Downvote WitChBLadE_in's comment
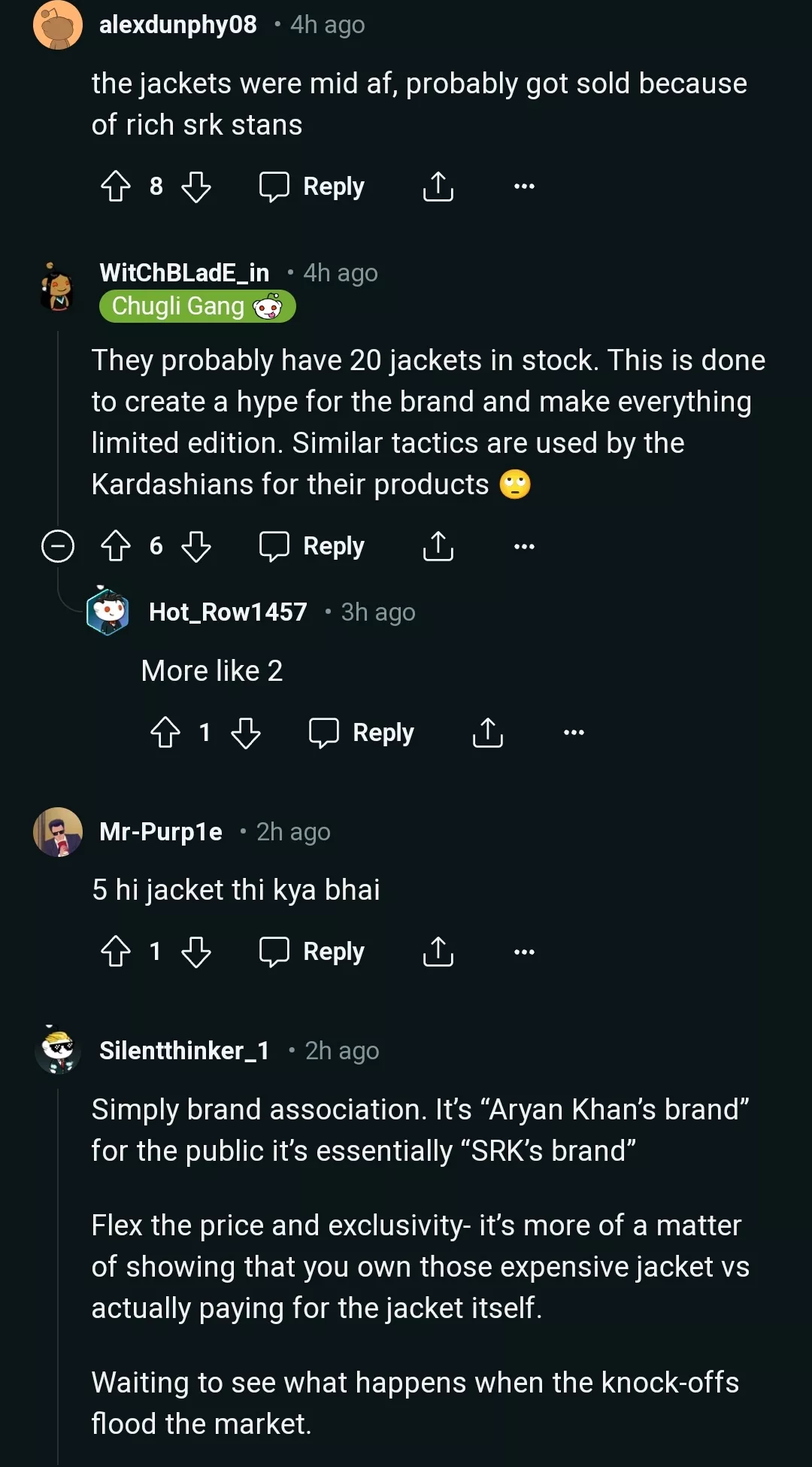Screen dimensions: 812x1467 pos(196,546)
